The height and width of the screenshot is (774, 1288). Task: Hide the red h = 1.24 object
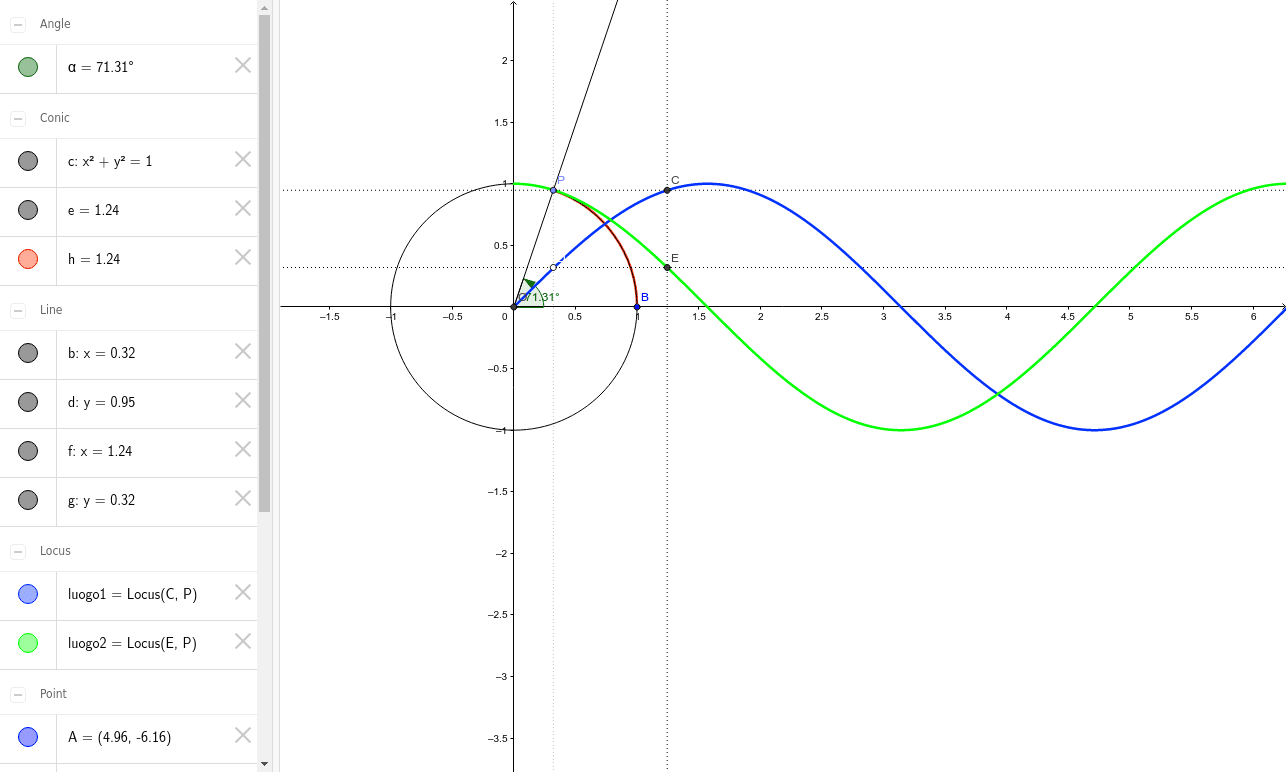point(28,258)
